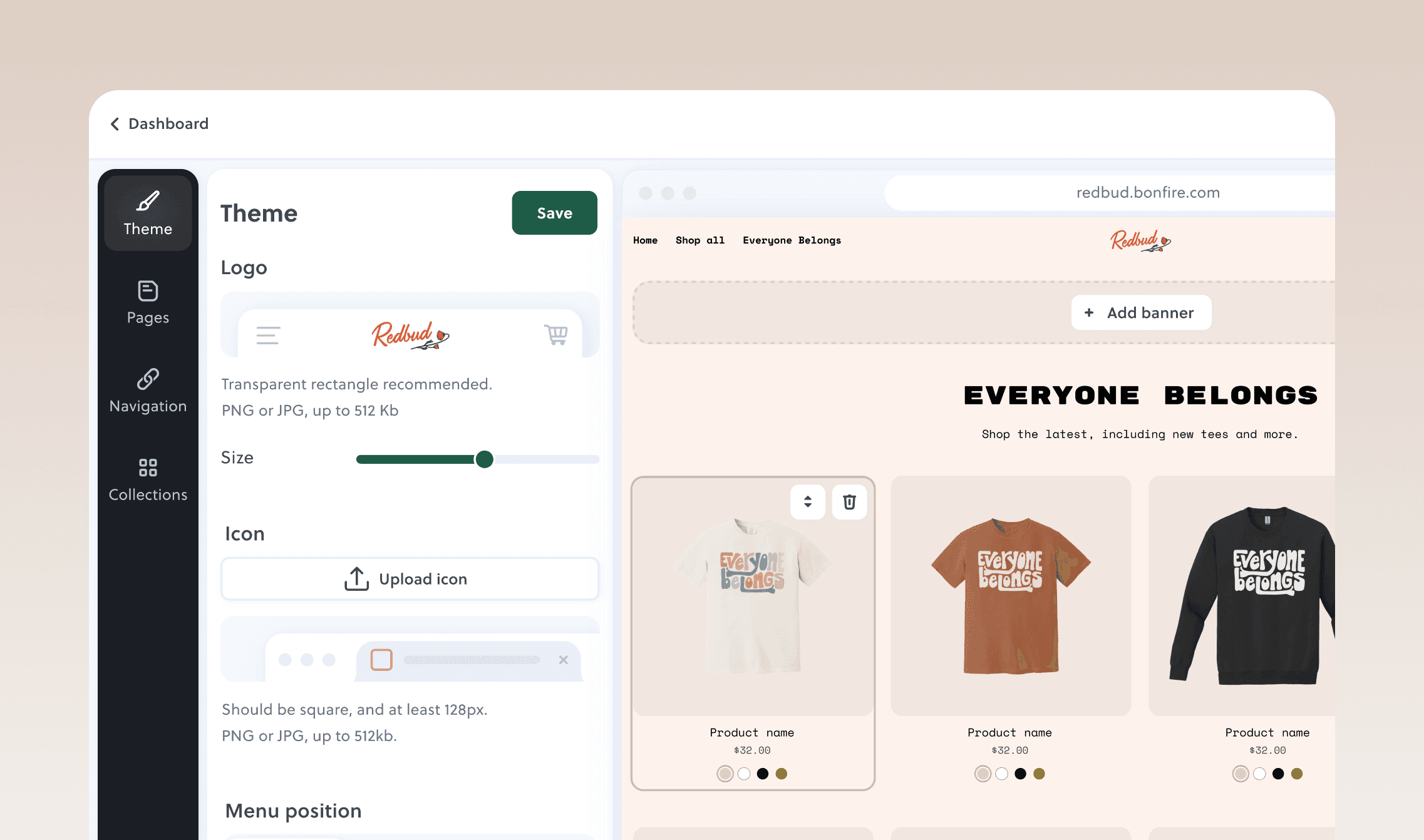Choose the black swatch on the orange tee
1424x840 pixels.
(x=1021, y=774)
